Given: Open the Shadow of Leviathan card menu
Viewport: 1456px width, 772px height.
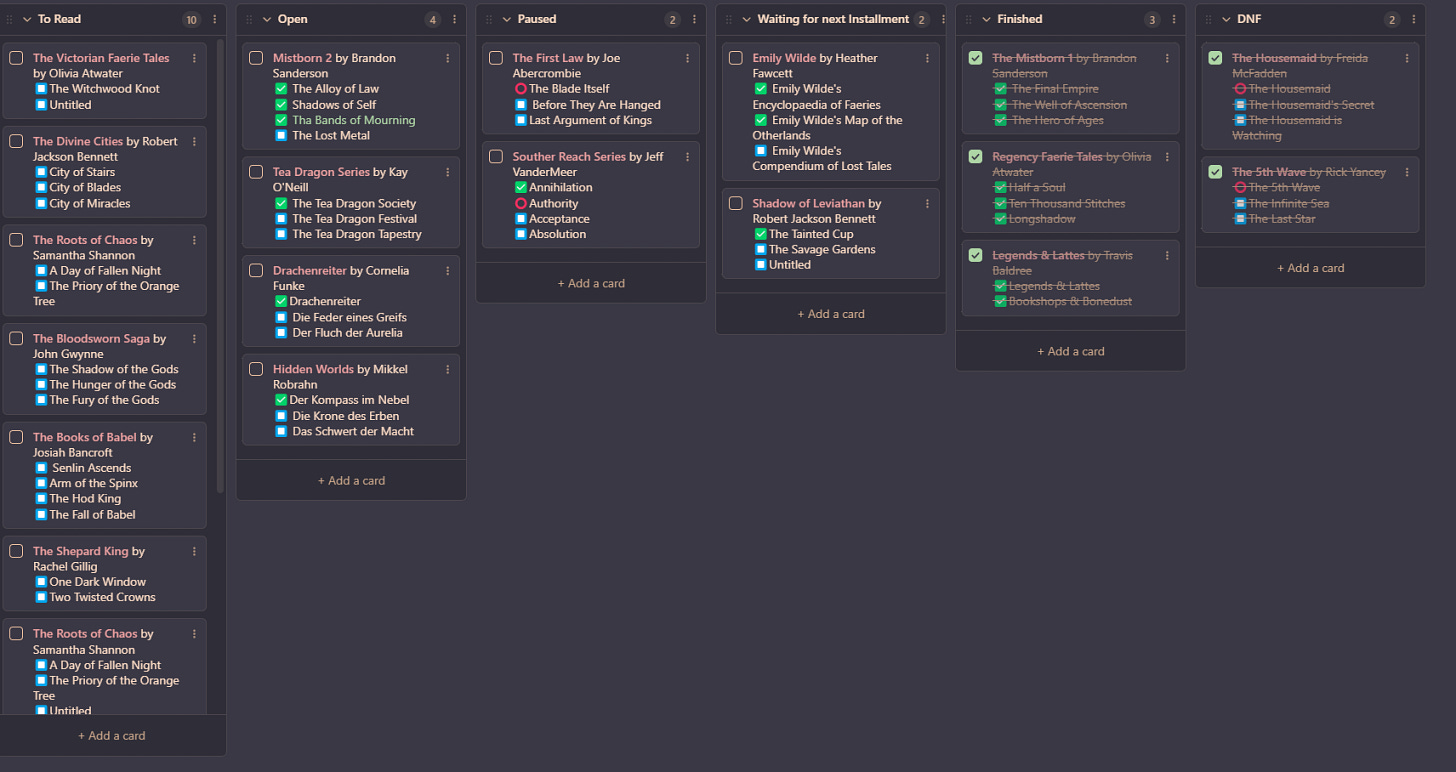Looking at the screenshot, I should pos(928,204).
